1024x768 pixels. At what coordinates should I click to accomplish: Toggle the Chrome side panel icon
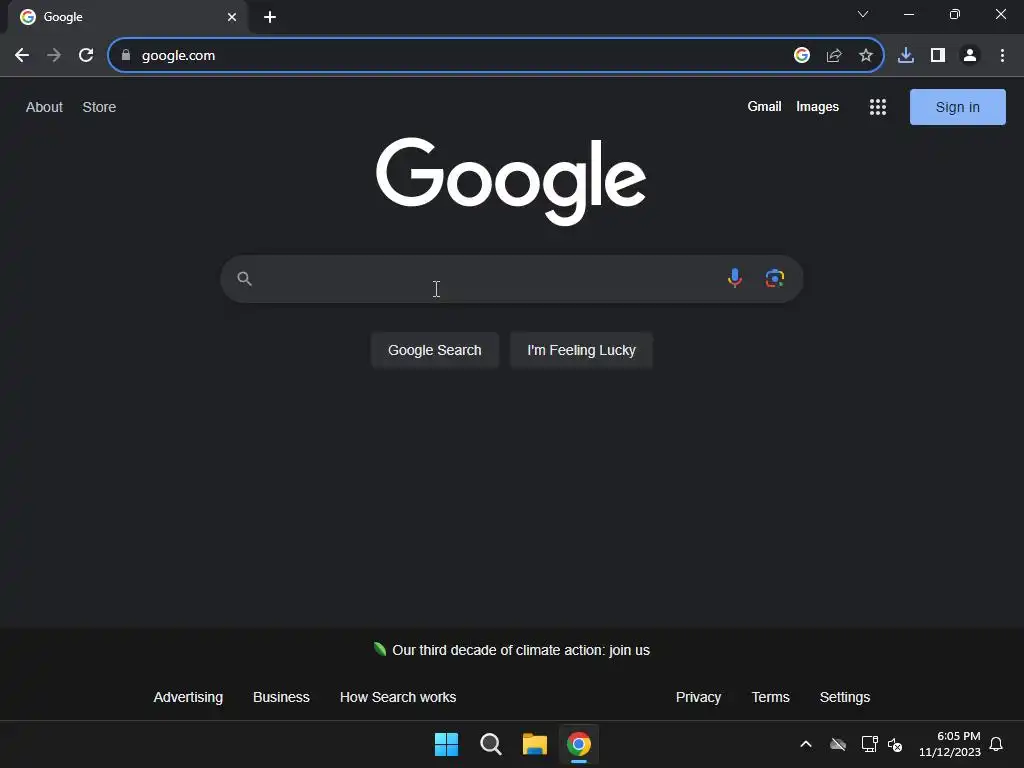(x=938, y=56)
